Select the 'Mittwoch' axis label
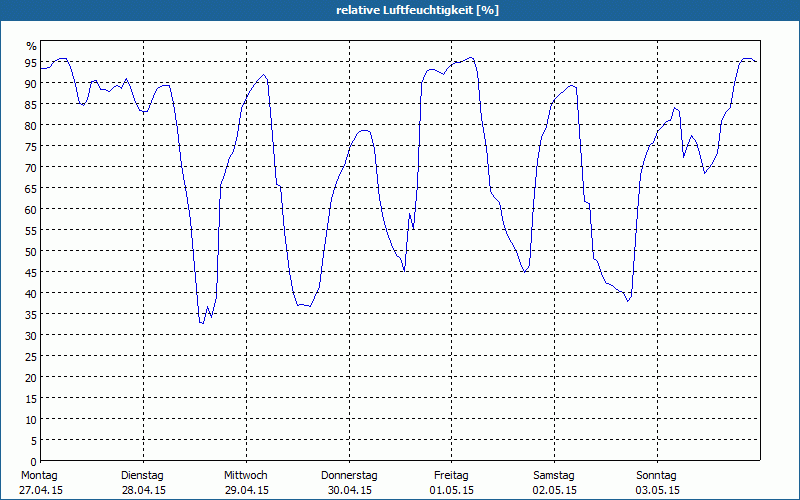 245,476
